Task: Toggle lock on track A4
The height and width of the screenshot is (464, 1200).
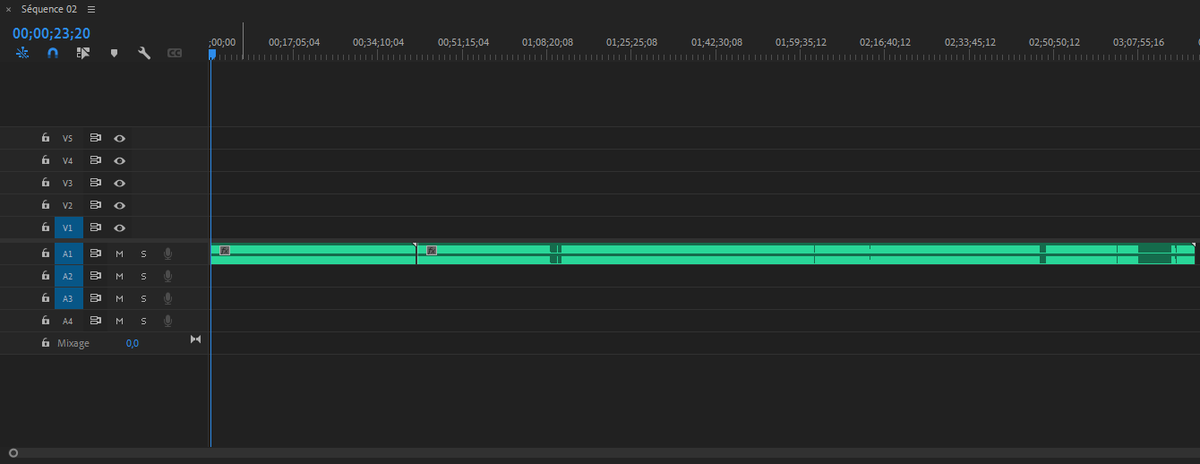Action: (45, 321)
